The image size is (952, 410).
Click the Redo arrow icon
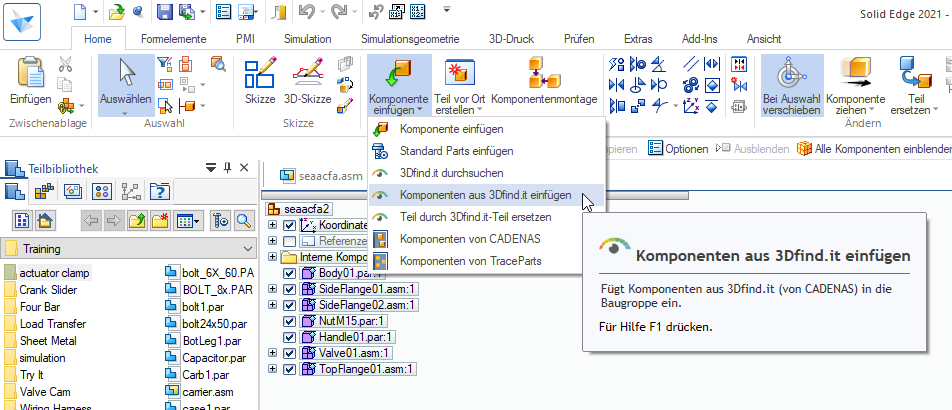point(339,12)
